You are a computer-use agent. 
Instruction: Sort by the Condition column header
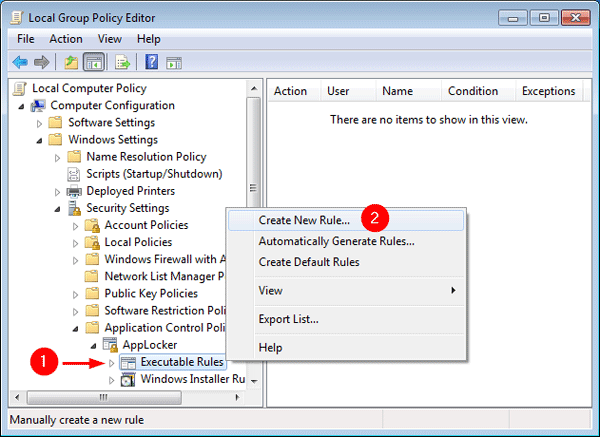[x=473, y=91]
